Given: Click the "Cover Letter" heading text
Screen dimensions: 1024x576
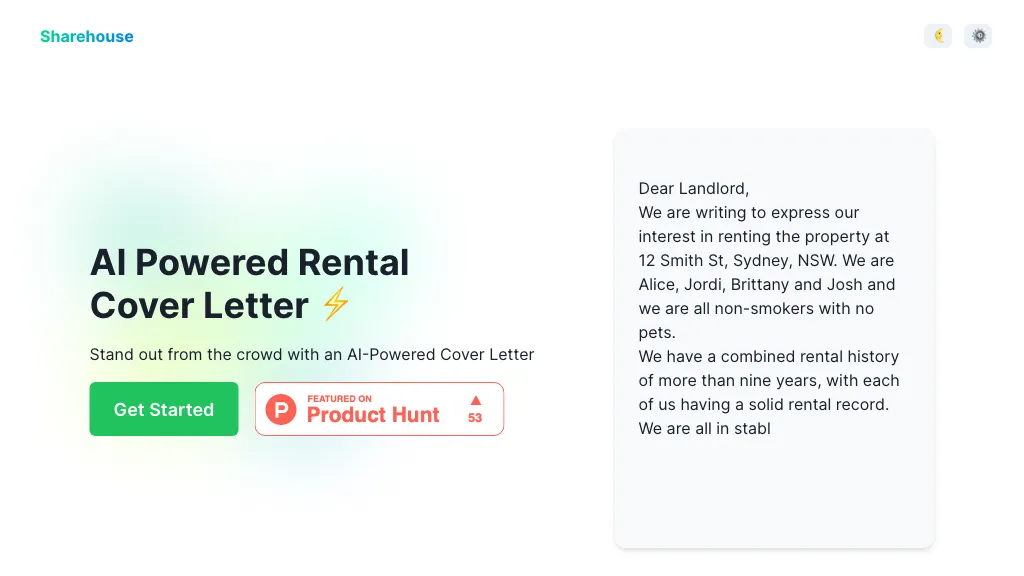Looking at the screenshot, I should coord(199,305).
